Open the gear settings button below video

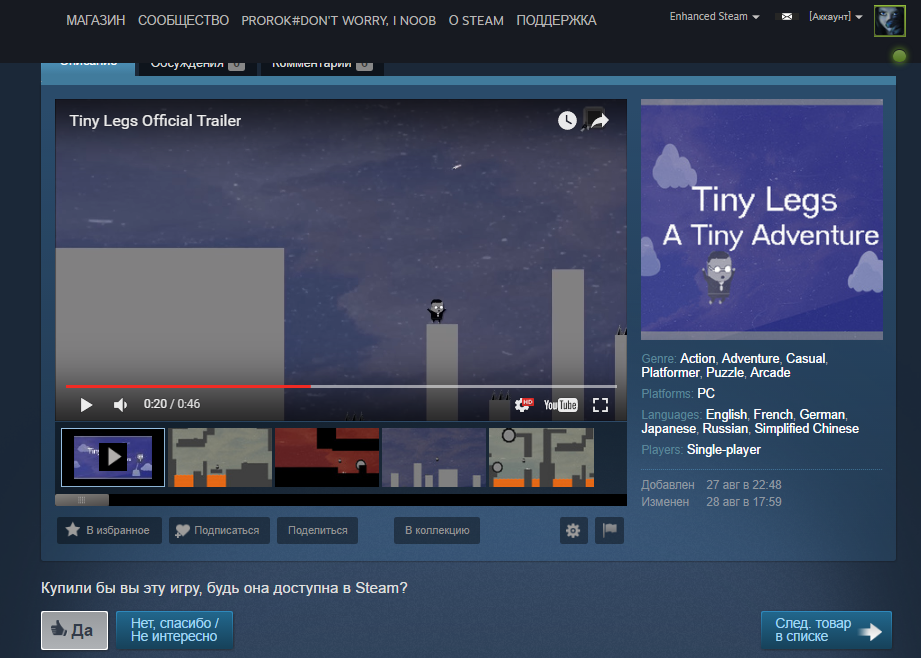tap(573, 531)
